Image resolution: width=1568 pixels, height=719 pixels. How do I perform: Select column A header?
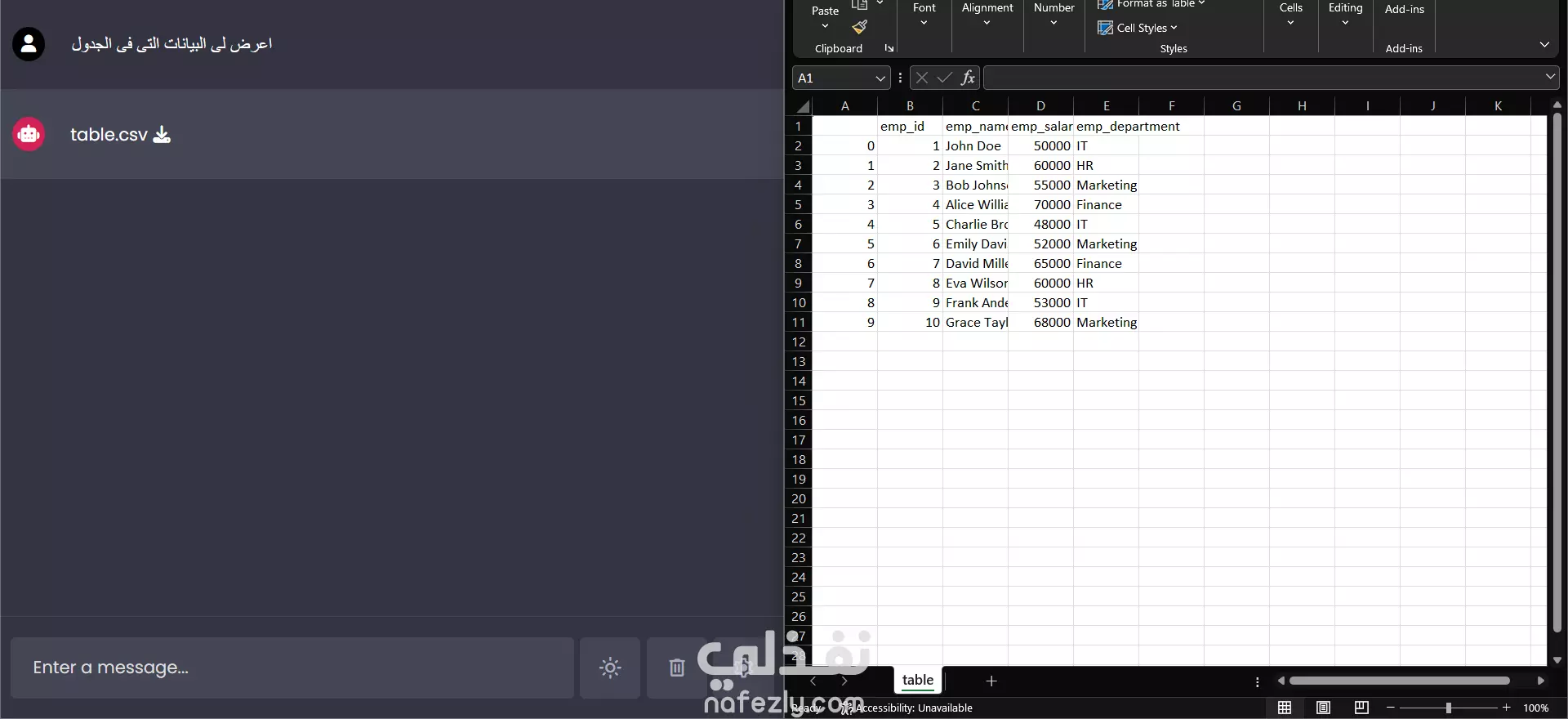pos(844,106)
